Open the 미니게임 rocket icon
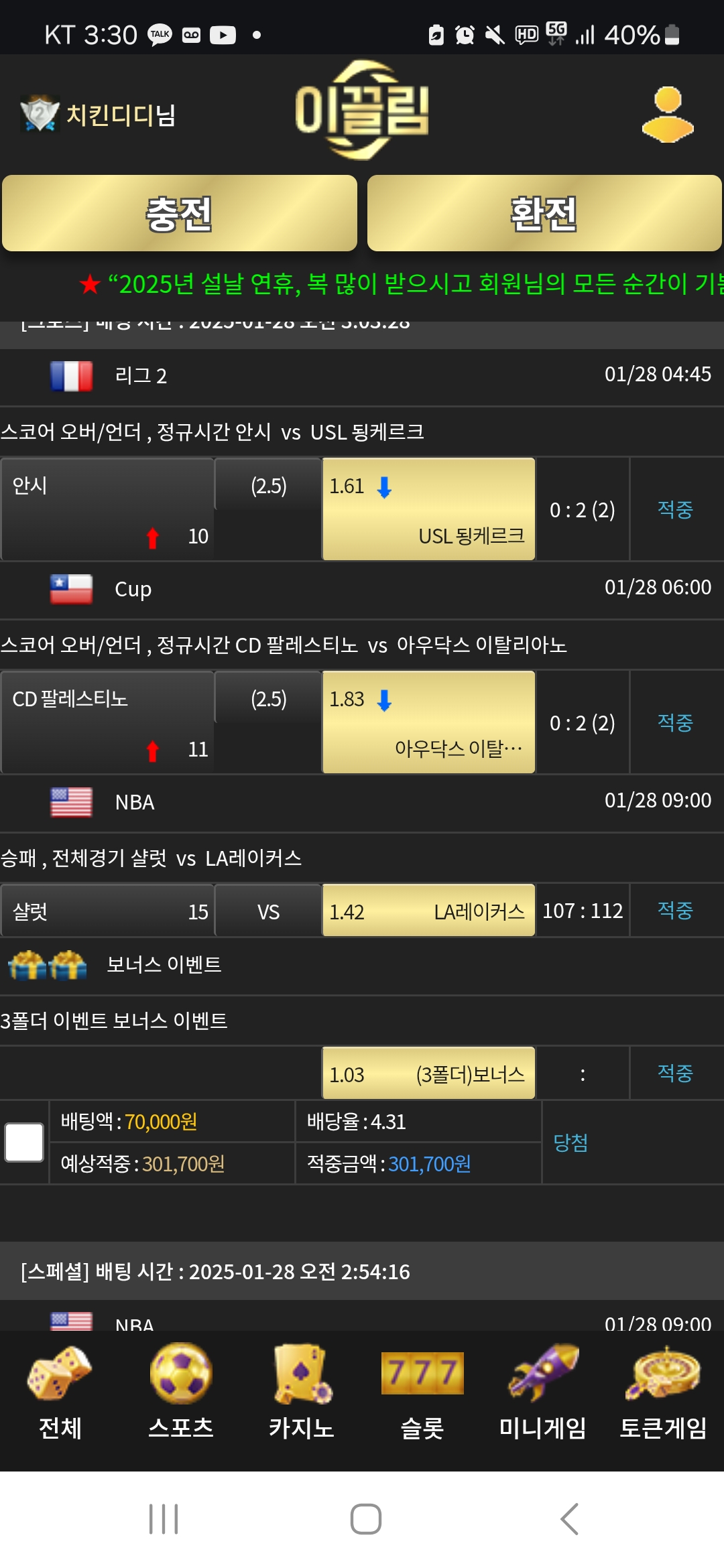The height and width of the screenshot is (1568, 724). (x=543, y=1373)
